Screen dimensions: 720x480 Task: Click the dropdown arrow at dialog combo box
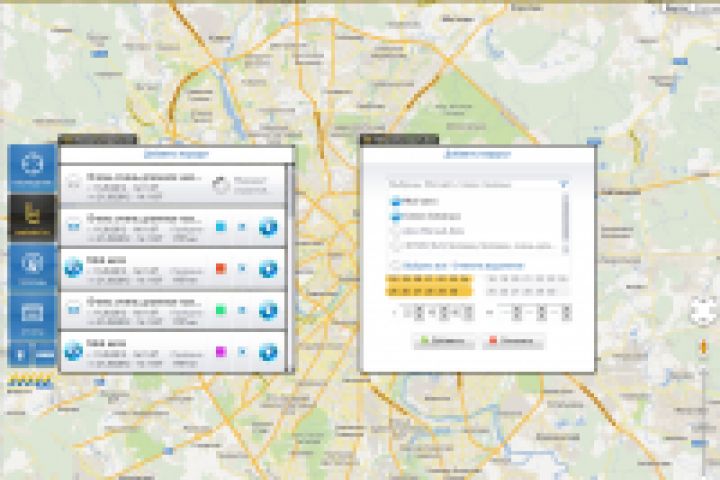[x=564, y=185]
